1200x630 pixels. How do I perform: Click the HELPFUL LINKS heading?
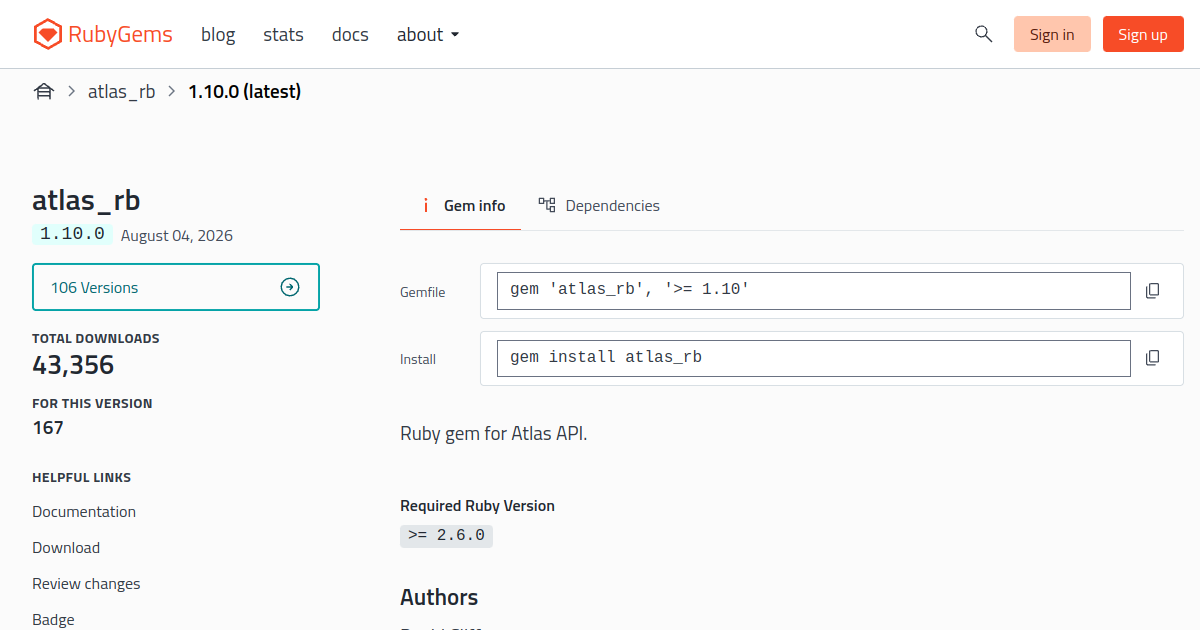82,478
